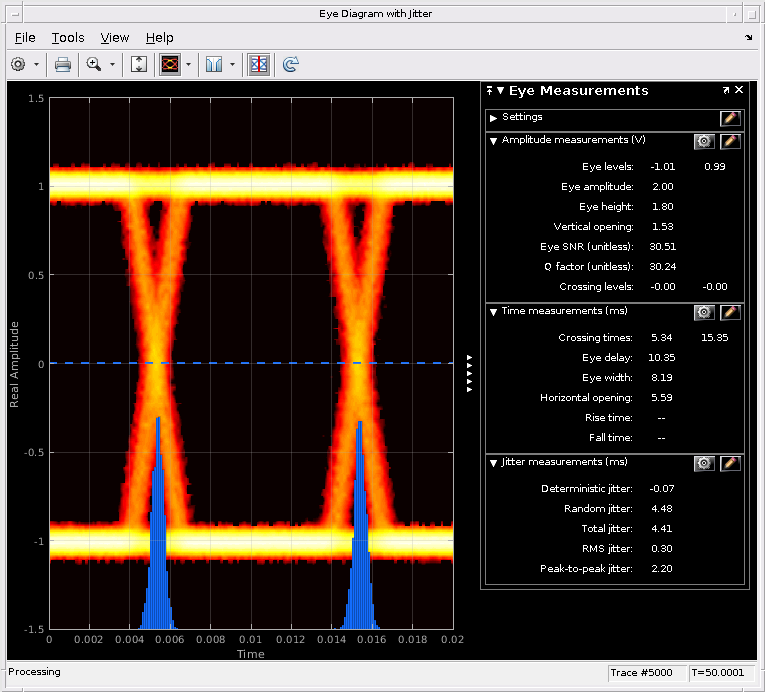Toggle the Eye Measurements panel button
Image resolution: width=765 pixels, height=692 pixels.
(258, 64)
